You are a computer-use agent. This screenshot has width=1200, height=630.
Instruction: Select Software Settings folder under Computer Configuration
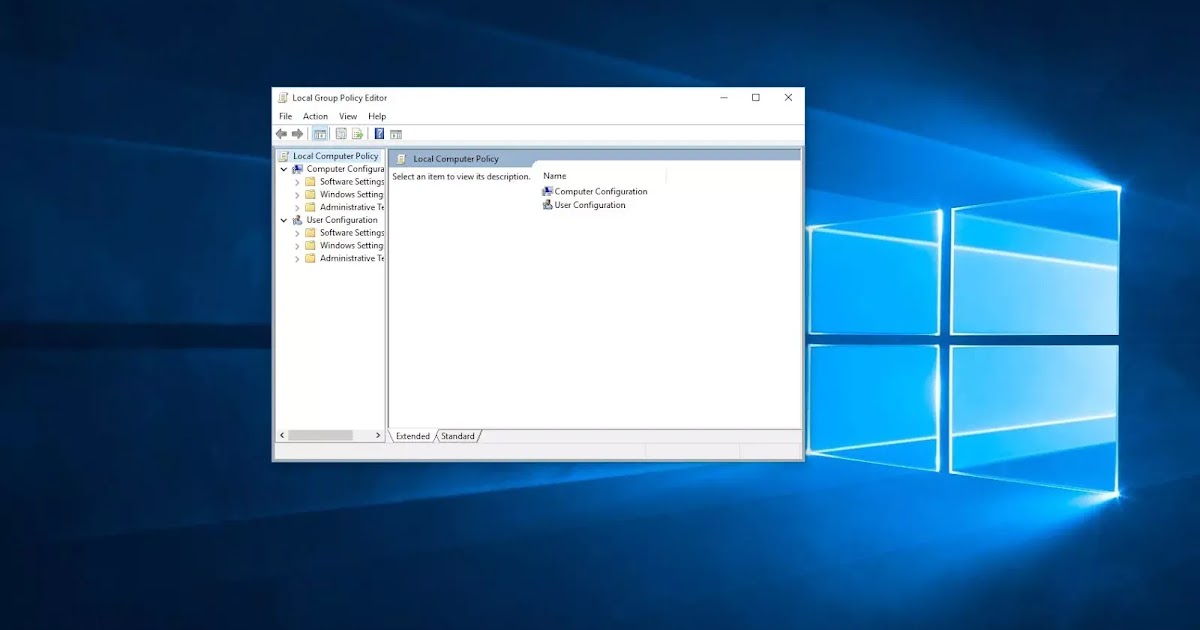coord(345,182)
